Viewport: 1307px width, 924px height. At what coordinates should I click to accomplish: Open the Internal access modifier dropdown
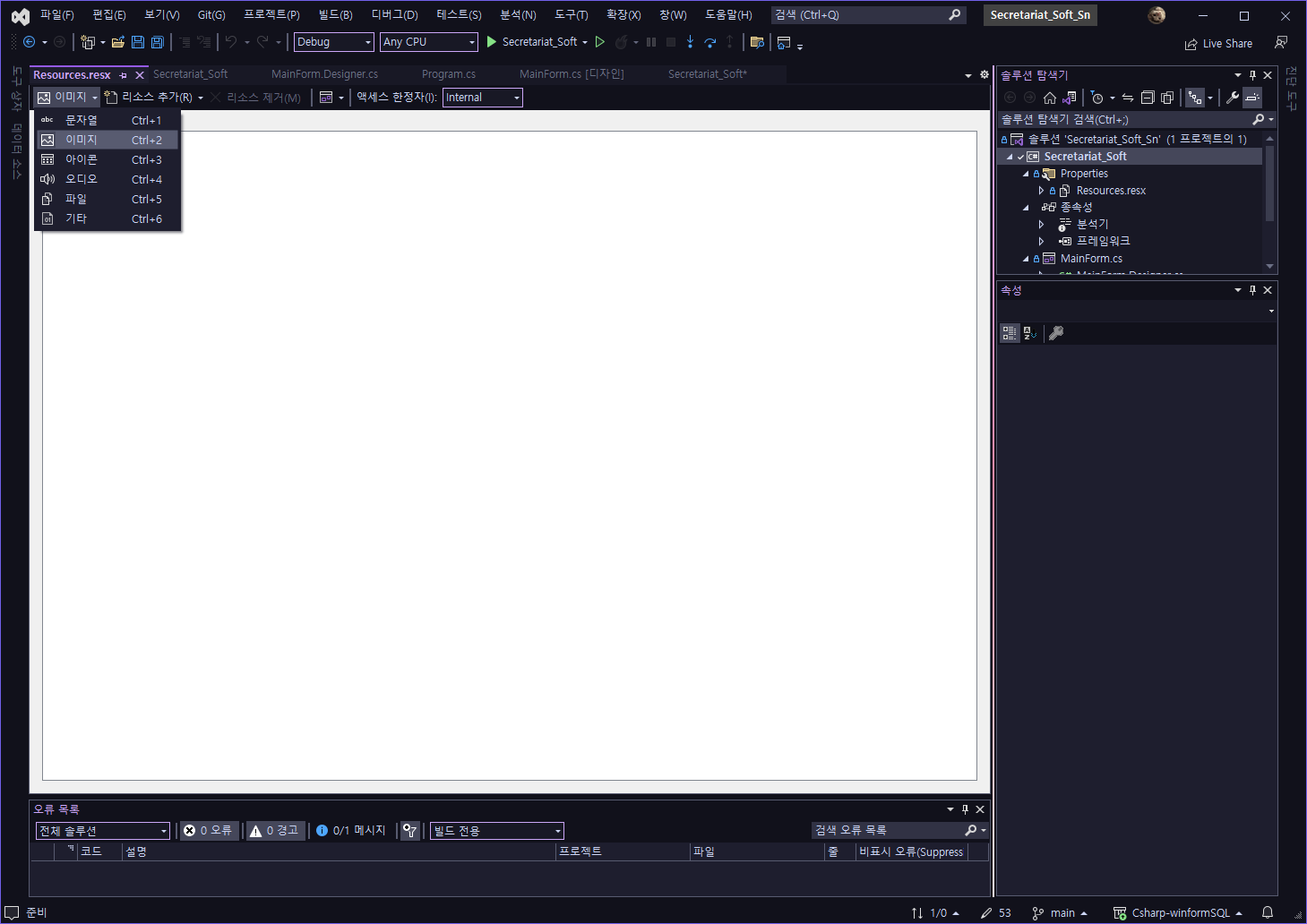tap(483, 98)
